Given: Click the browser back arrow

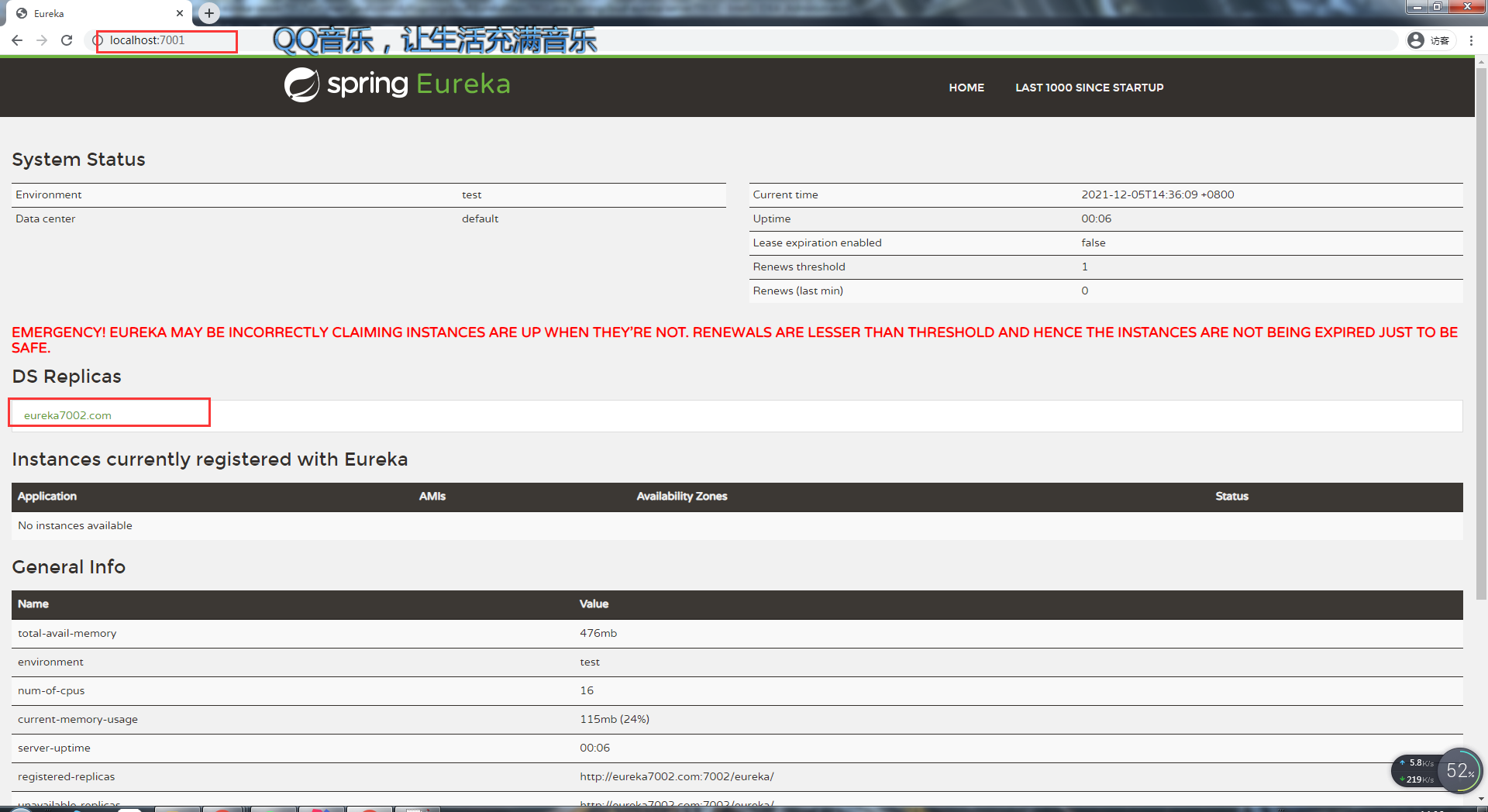Looking at the screenshot, I should click(x=17, y=40).
